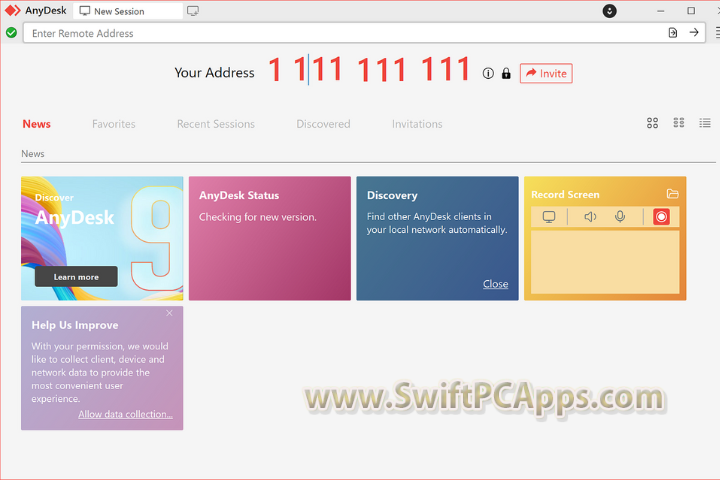Viewport: 720px width, 480px height.
Task: Open the Favorites tab
Action: tap(114, 124)
